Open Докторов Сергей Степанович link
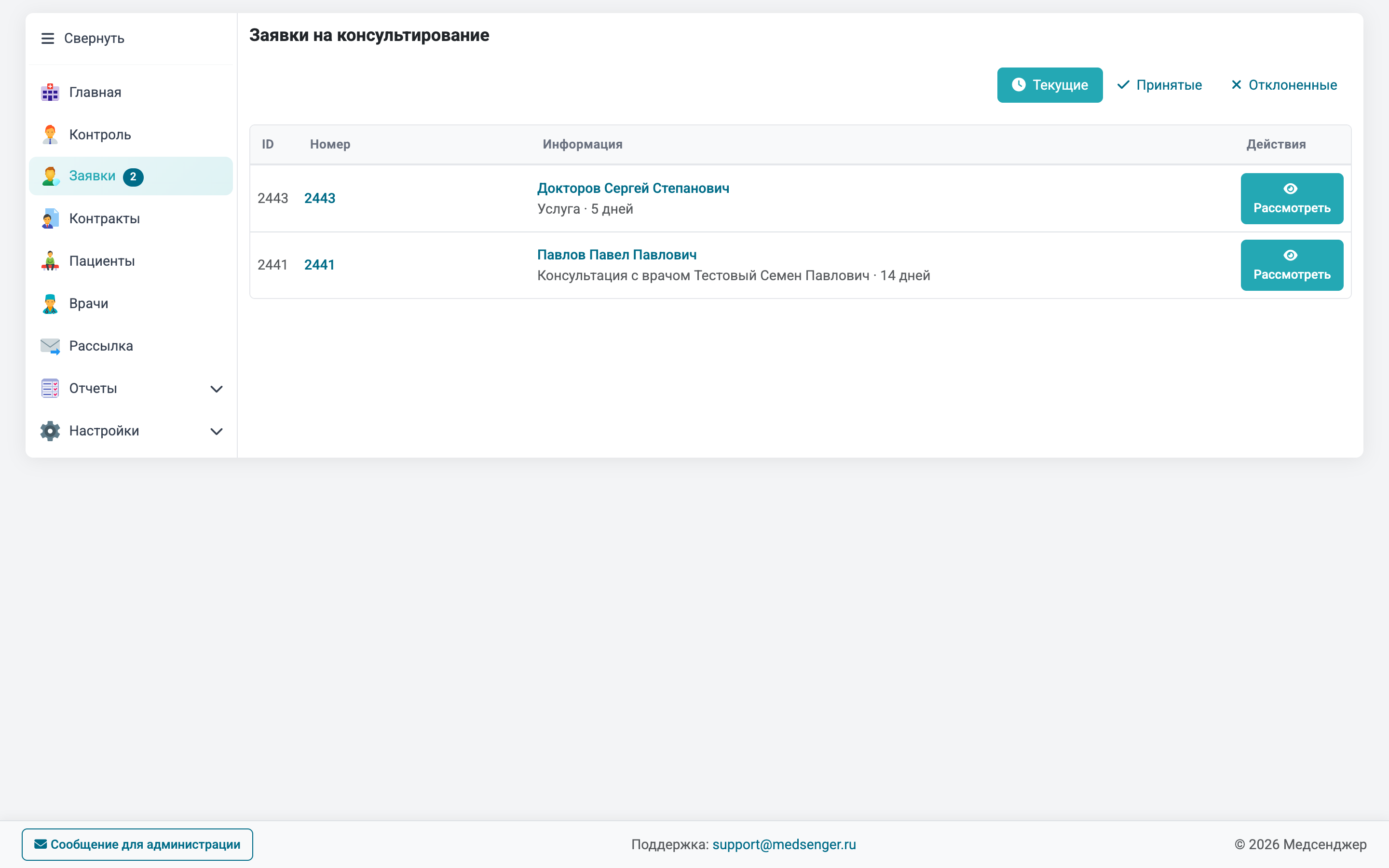Screen dimensions: 1389x868 (633, 188)
